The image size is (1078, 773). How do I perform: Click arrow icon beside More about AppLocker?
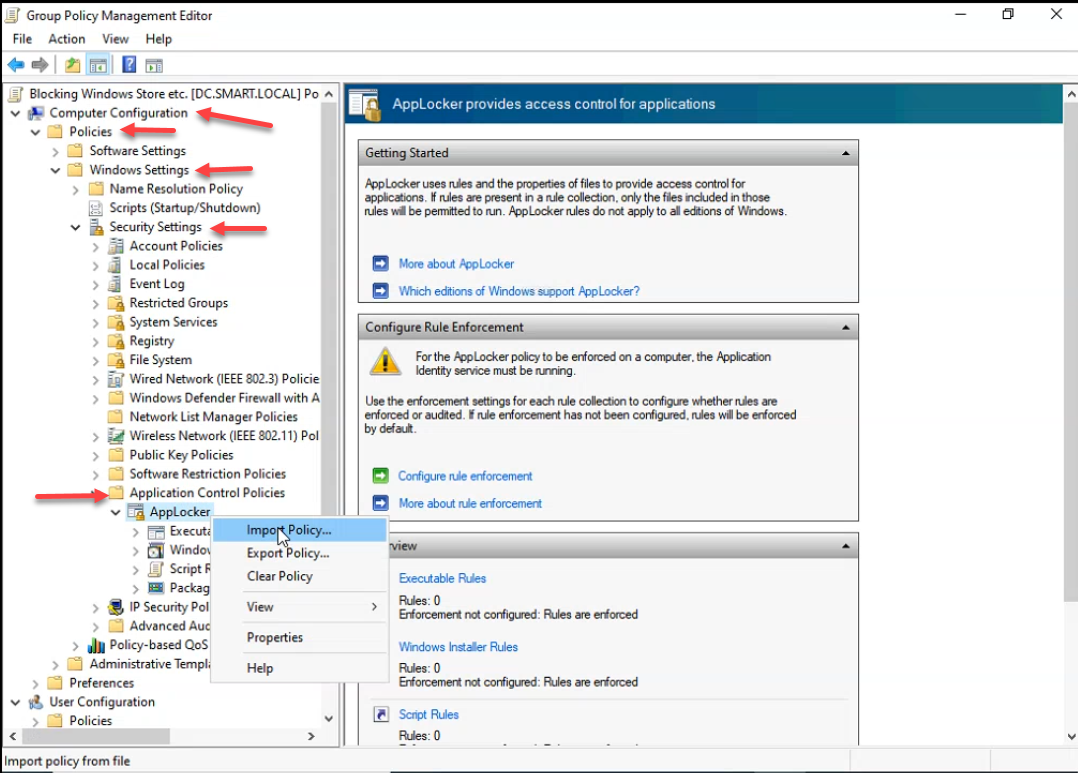tap(380, 263)
